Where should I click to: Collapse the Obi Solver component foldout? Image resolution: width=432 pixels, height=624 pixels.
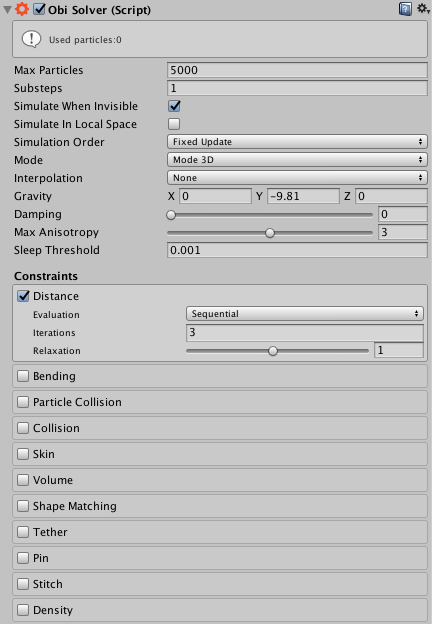[x=7, y=10]
